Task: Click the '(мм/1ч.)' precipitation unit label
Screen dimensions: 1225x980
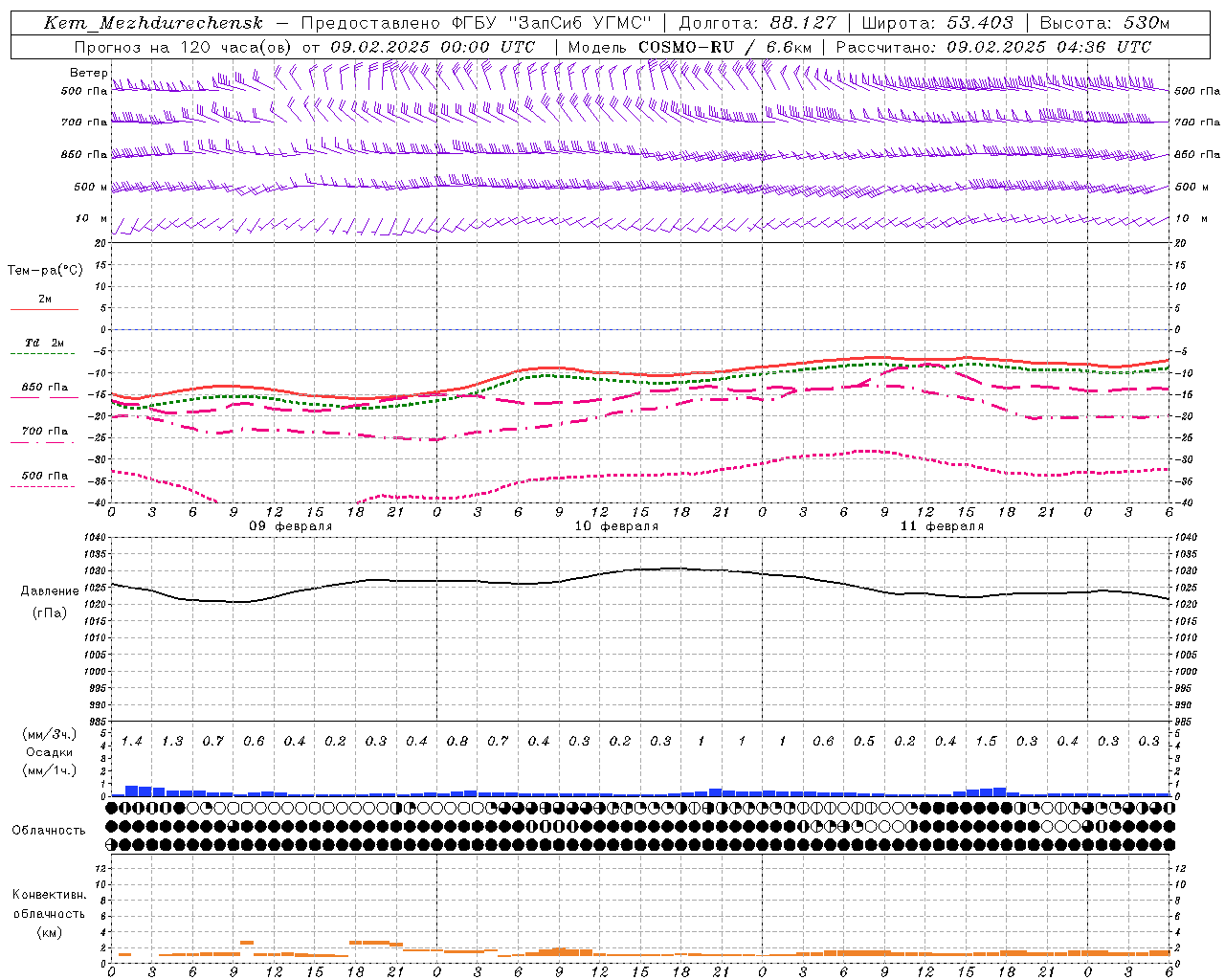Action: tap(48, 770)
